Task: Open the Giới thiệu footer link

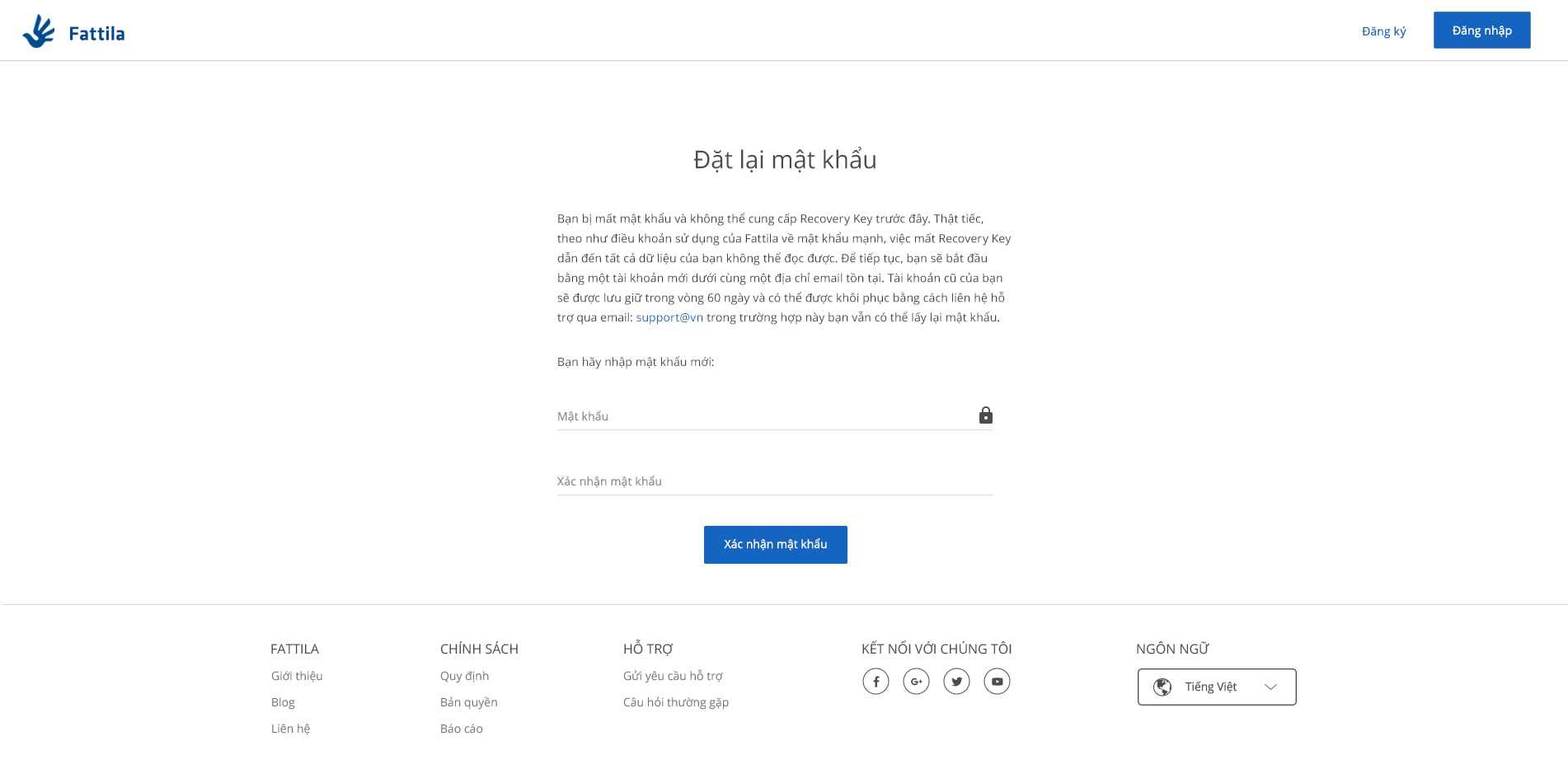Action: pos(297,676)
